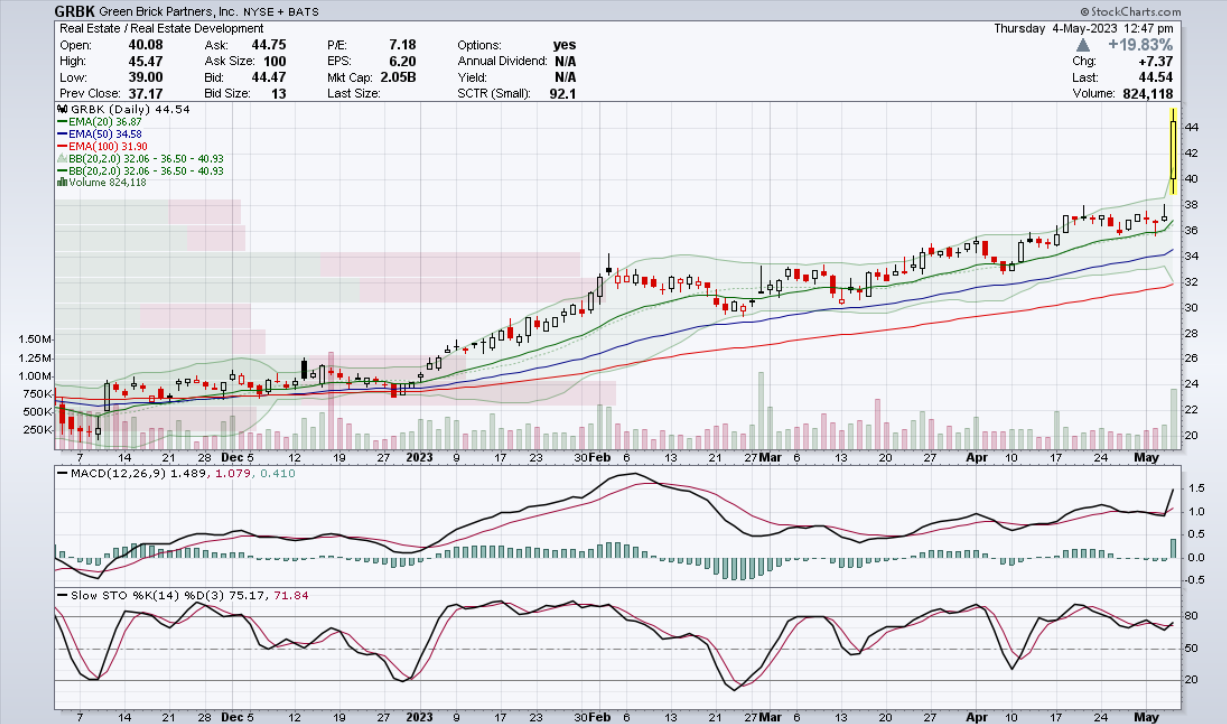Click the blue line swatch before EMA(50)

[x=63, y=133]
